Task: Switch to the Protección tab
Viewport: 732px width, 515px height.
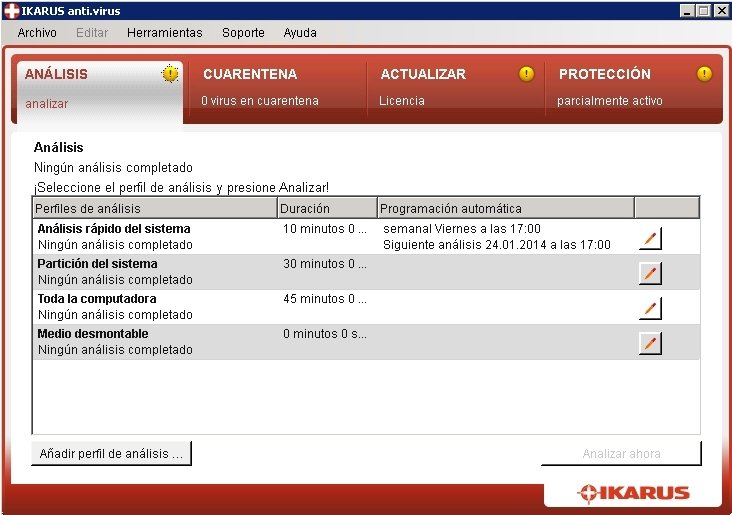Action: pyautogui.click(x=633, y=87)
